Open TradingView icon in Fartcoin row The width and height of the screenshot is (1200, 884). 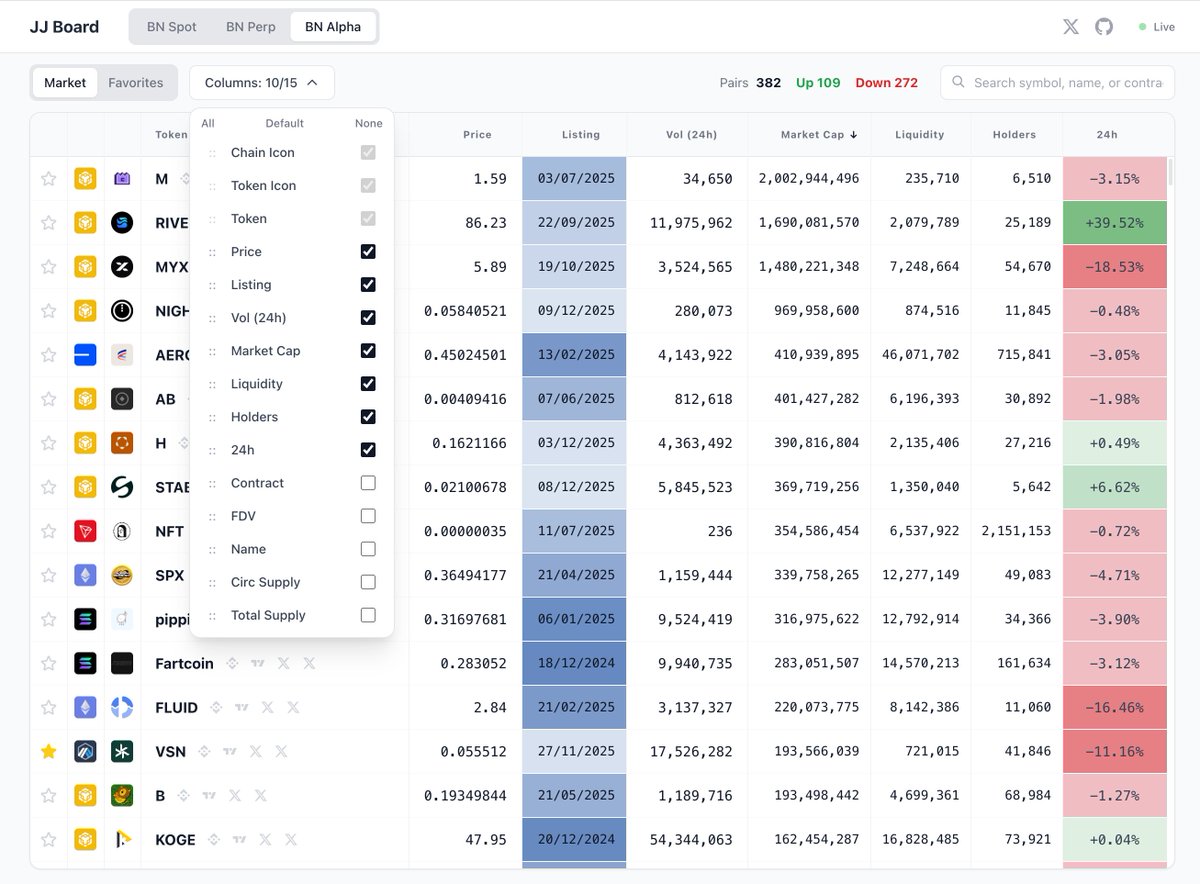pyautogui.click(x=258, y=663)
